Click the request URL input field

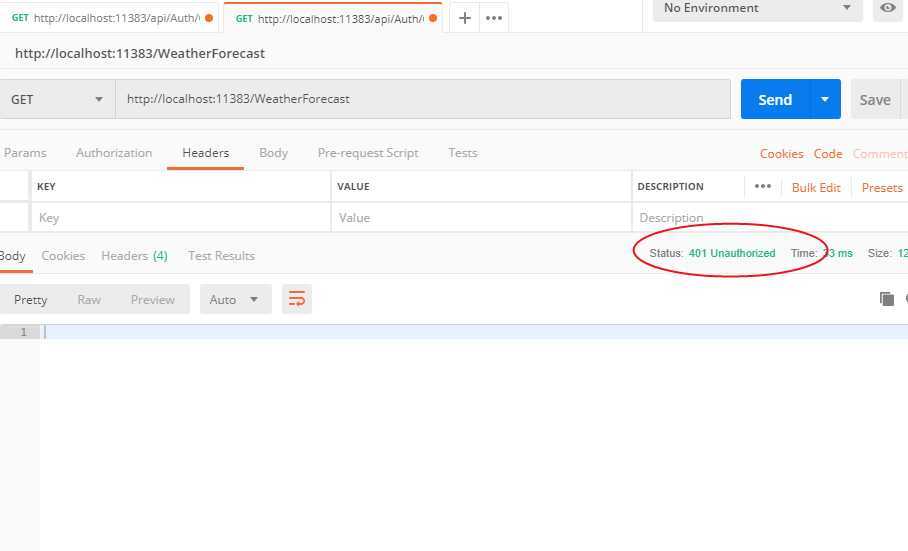click(x=423, y=99)
